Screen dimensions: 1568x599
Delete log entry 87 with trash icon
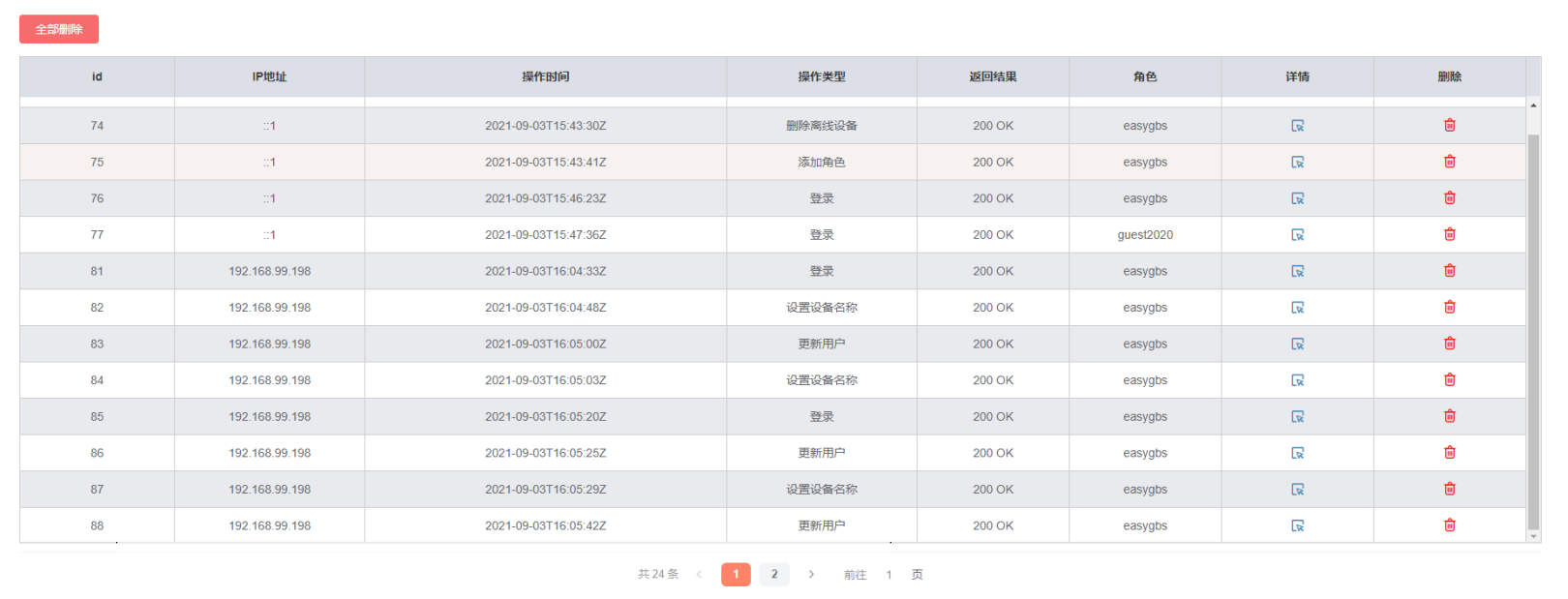pyautogui.click(x=1449, y=489)
